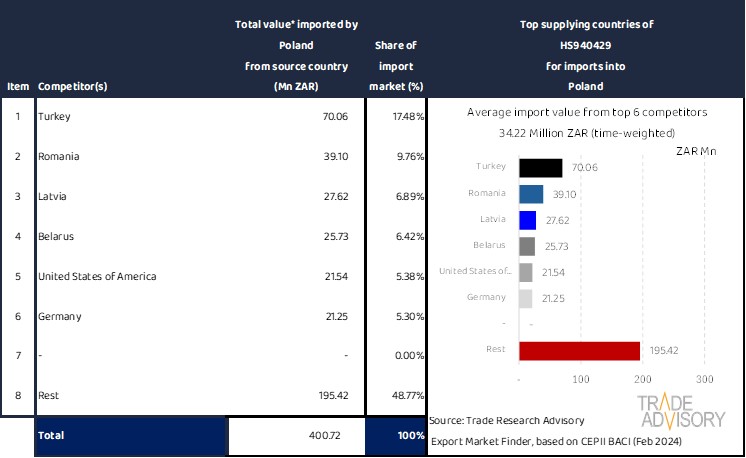Select the steel blue Romania bar
This screenshot has width=746, height=458.
(x=530, y=194)
